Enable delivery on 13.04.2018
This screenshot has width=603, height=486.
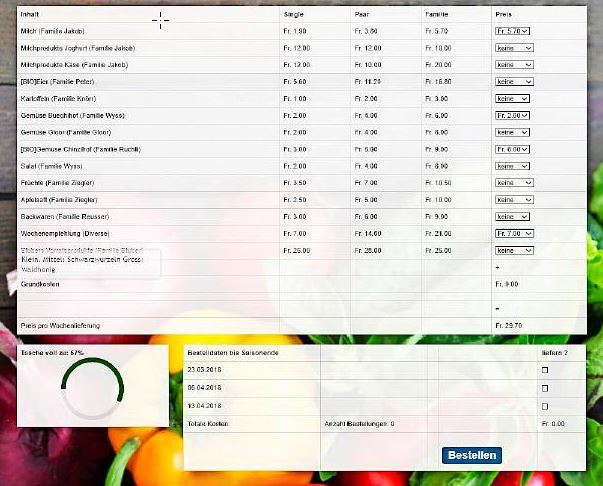click(545, 407)
